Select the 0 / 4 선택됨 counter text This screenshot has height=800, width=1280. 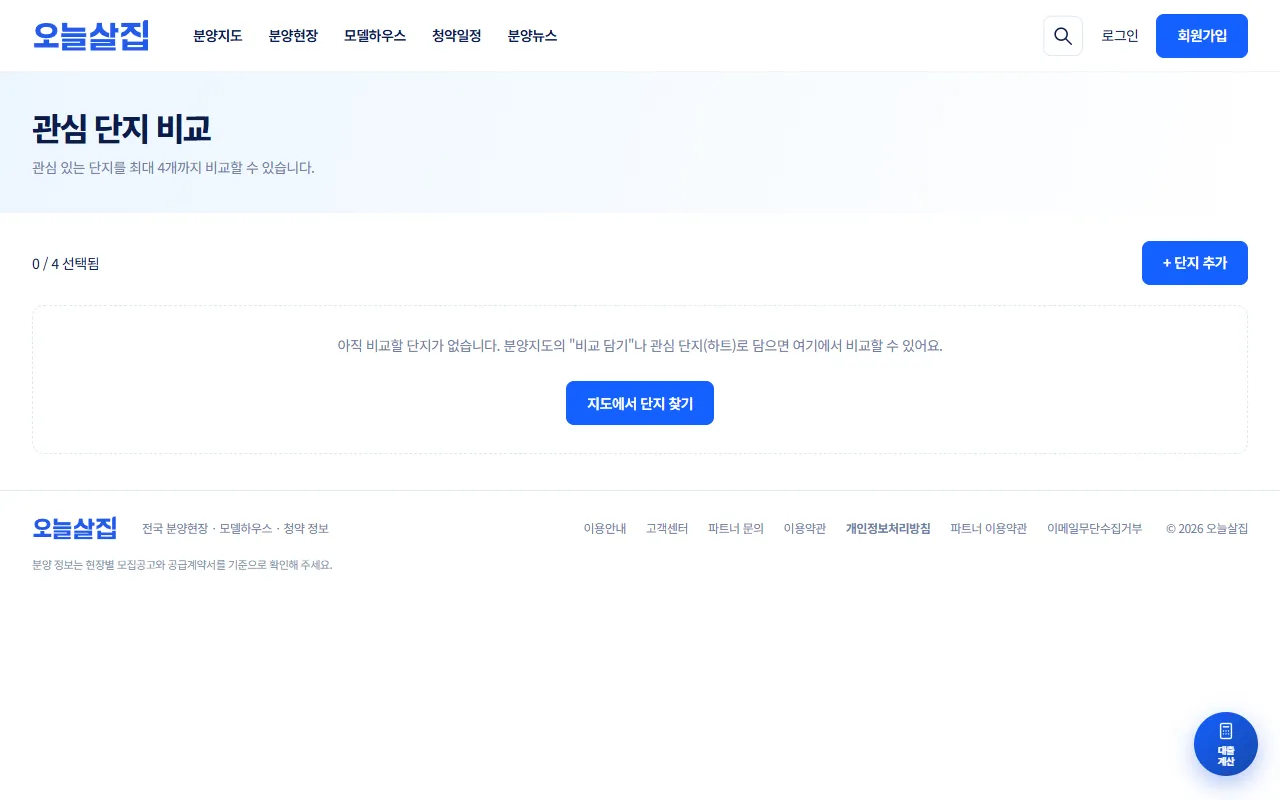coord(66,264)
